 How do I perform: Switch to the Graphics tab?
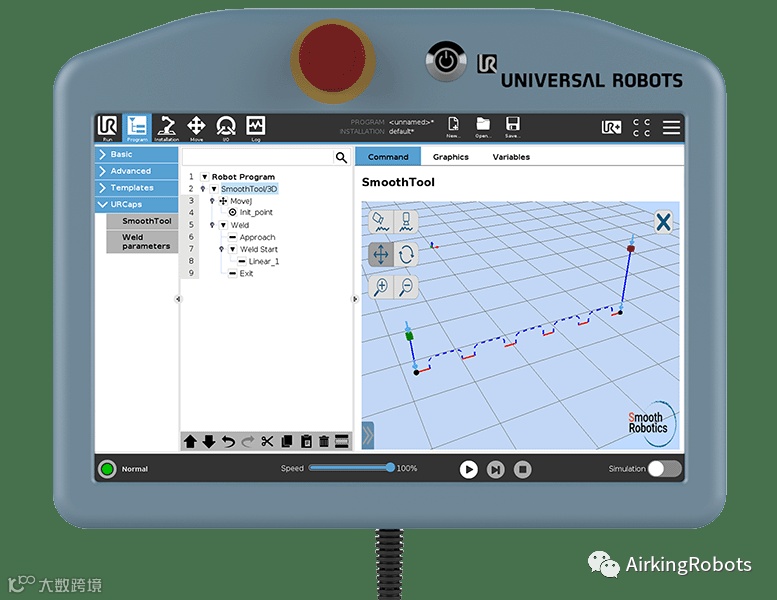[x=450, y=157]
